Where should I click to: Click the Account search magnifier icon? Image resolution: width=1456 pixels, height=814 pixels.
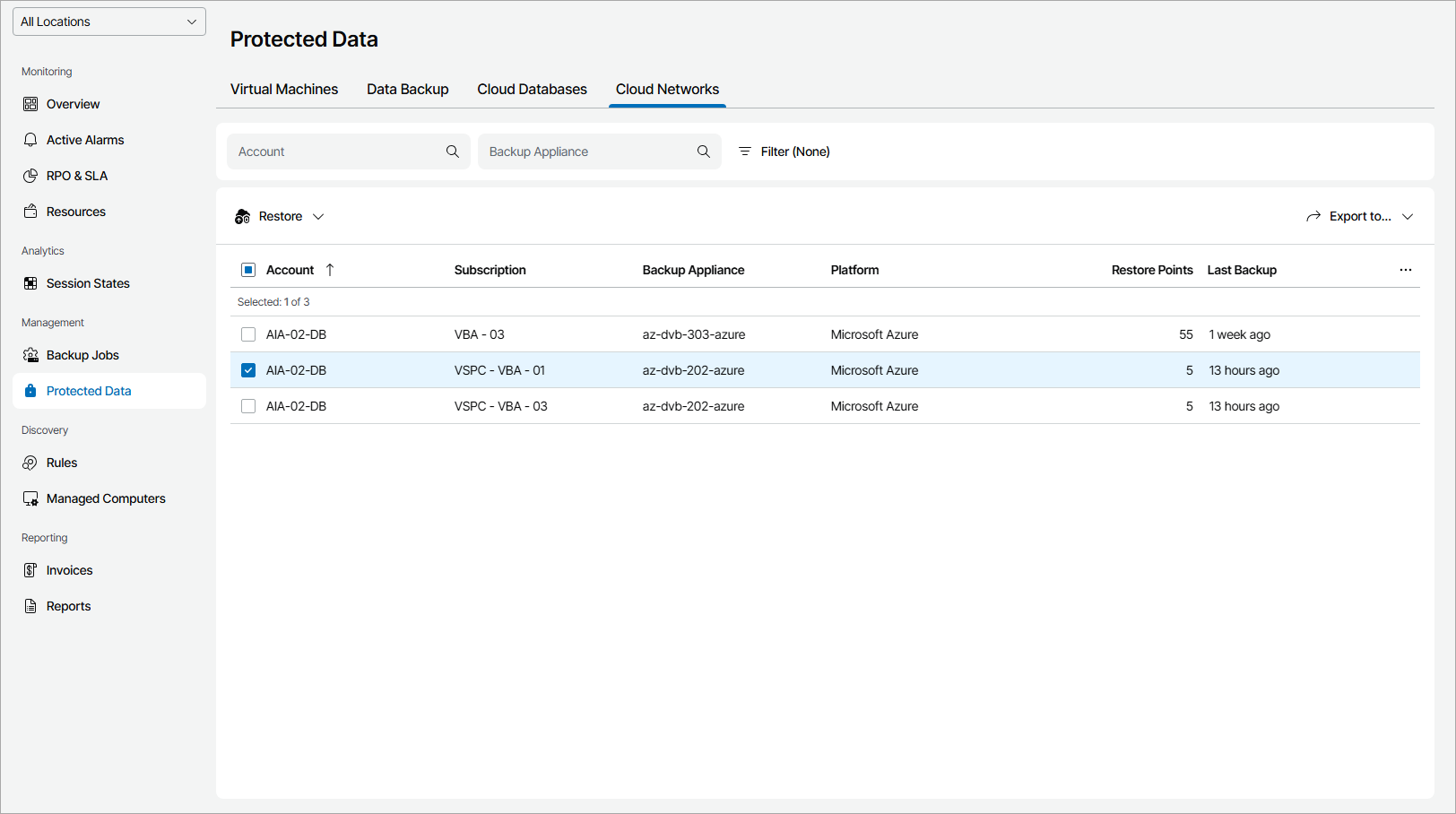pos(453,152)
